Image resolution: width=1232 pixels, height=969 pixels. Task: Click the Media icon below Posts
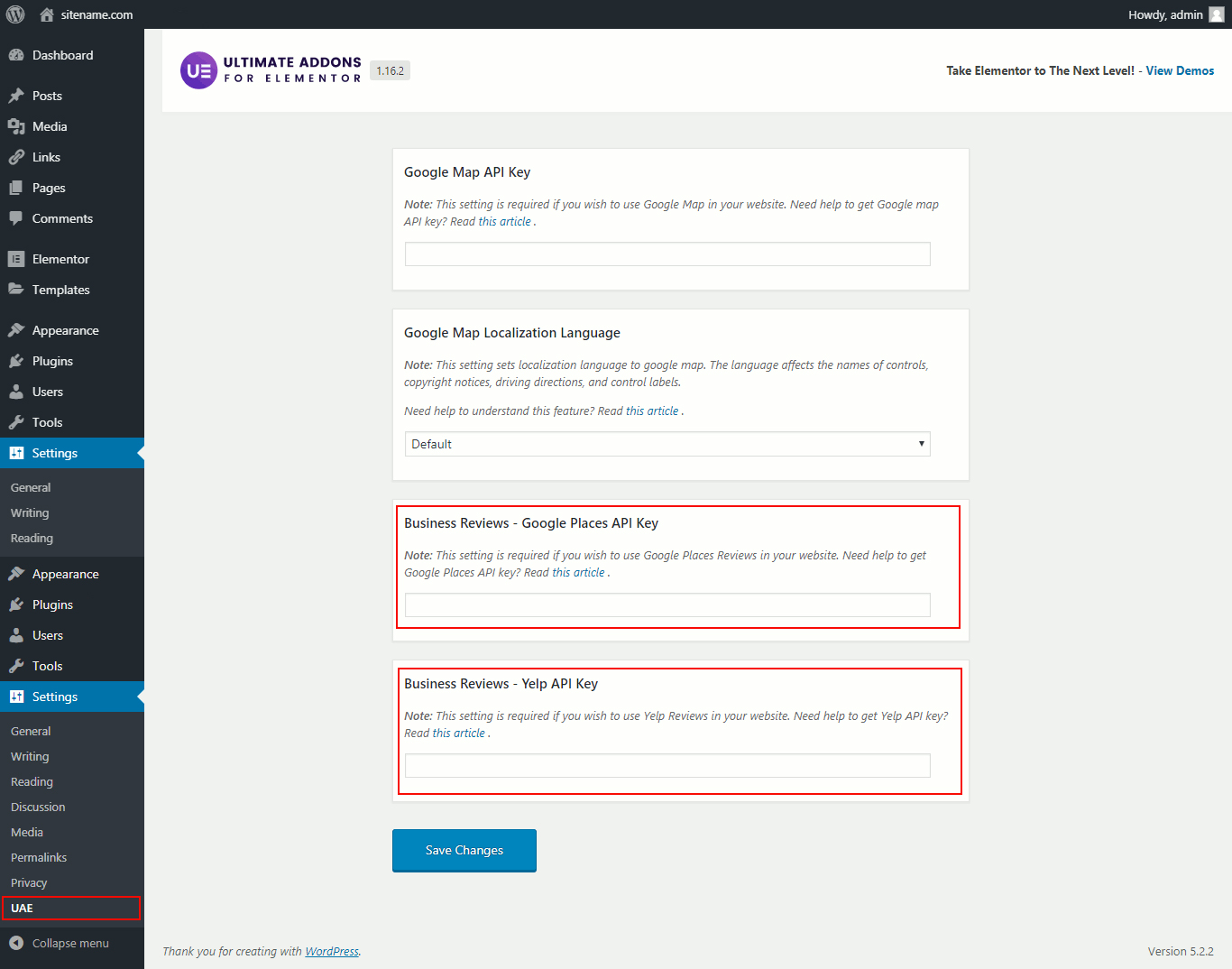pos(16,126)
